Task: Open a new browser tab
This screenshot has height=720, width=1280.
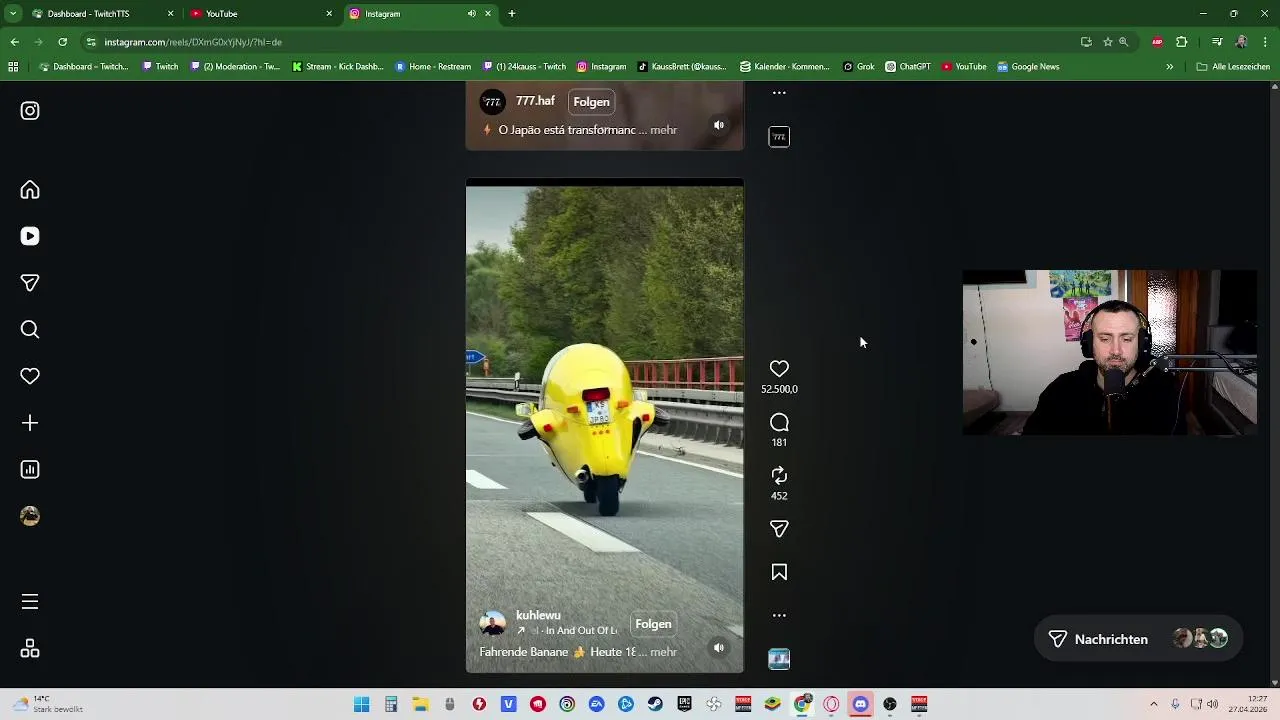Action: pyautogui.click(x=512, y=14)
